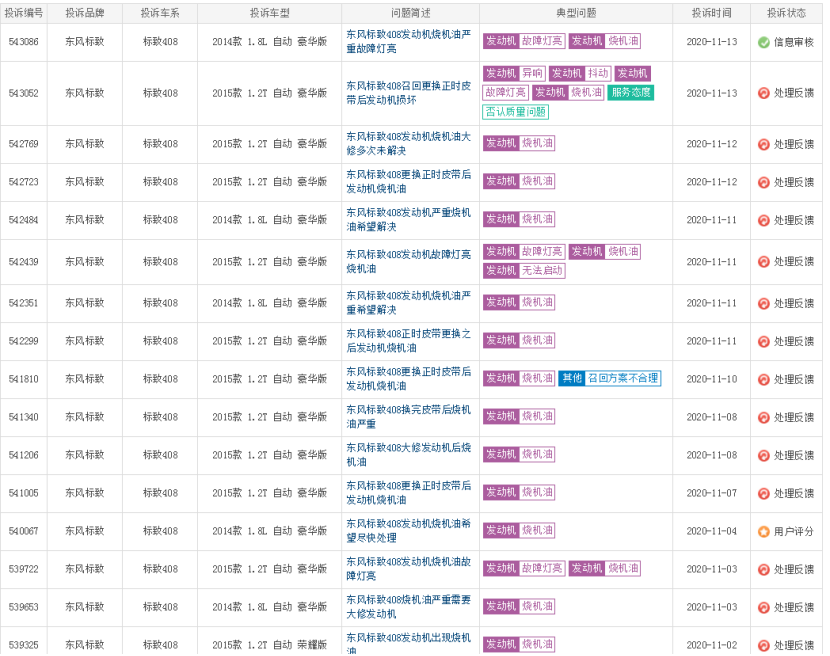Click red status icon in row 542723
830x656 pixels.
[x=763, y=182]
